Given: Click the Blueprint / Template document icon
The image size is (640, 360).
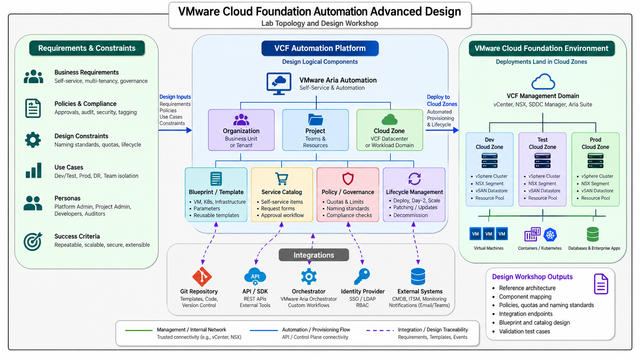Looking at the screenshot, I should (x=216, y=179).
